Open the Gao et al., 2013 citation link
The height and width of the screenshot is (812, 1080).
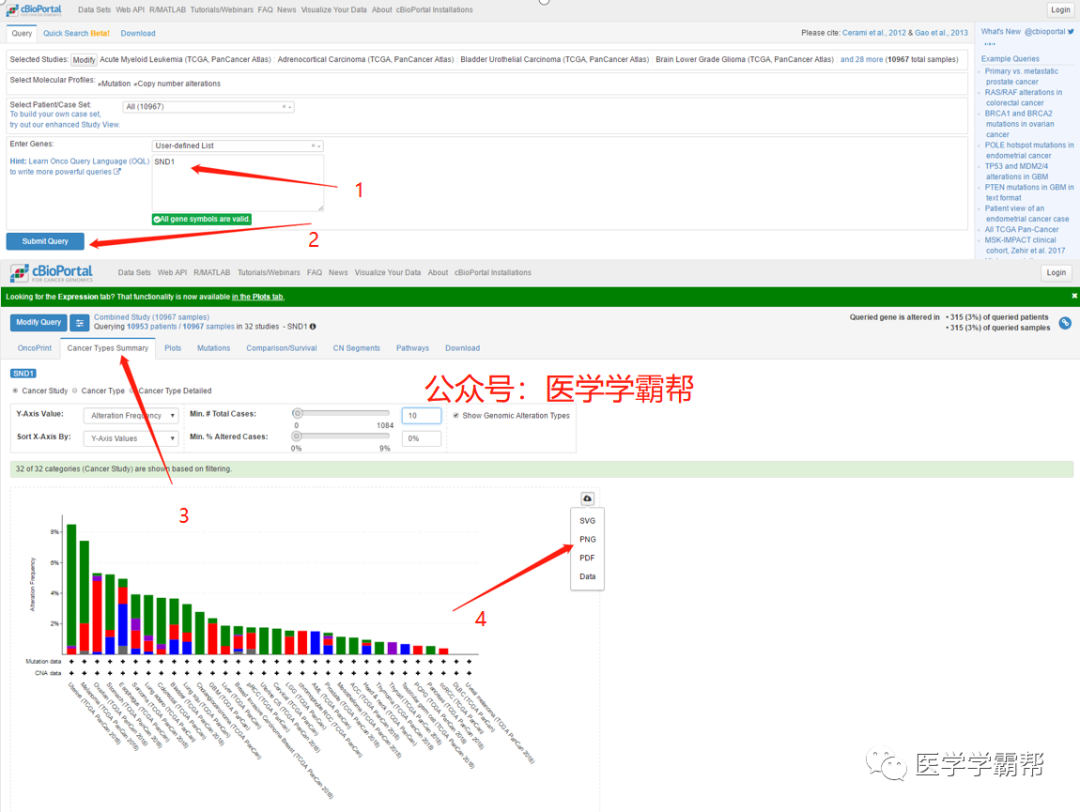pos(941,32)
